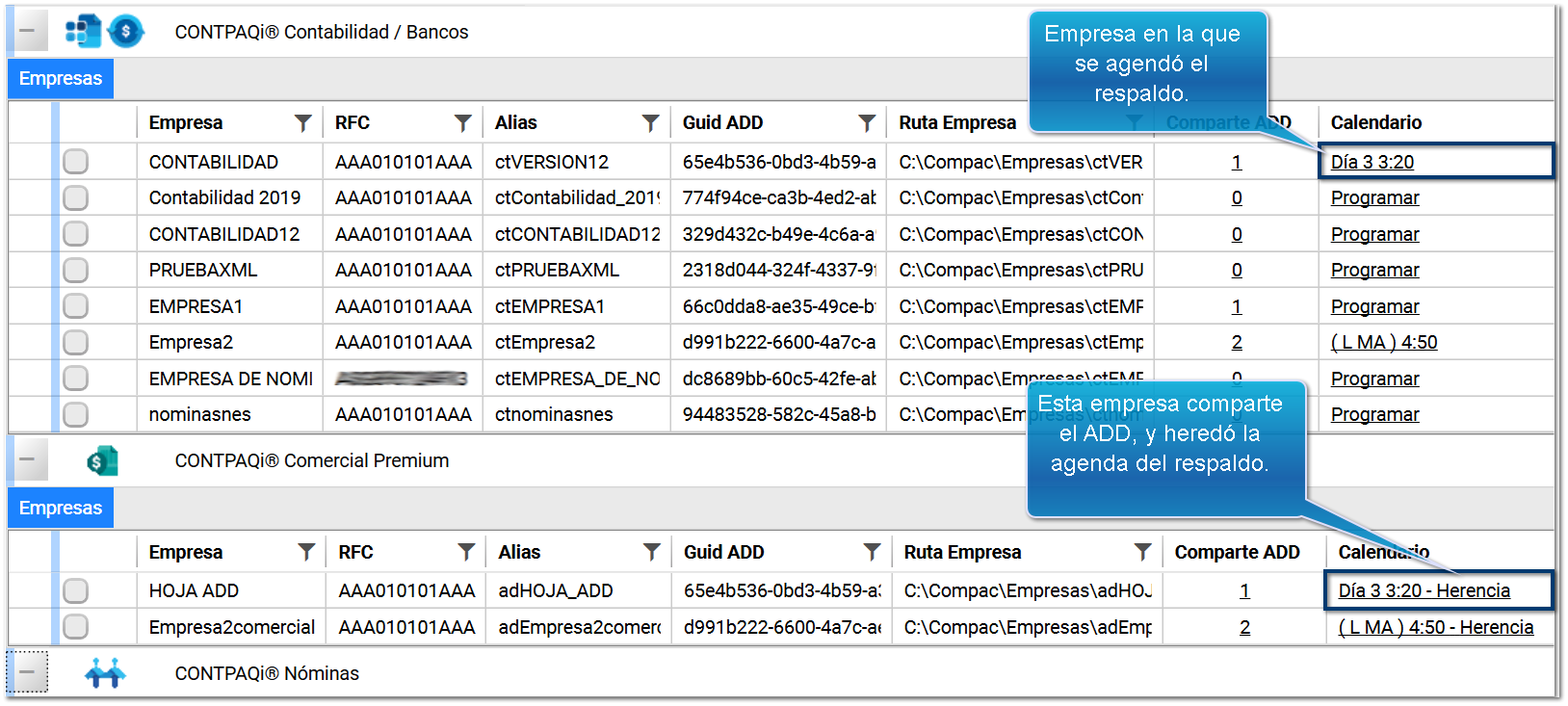Filter the Contabilidad Alias column

(x=651, y=122)
